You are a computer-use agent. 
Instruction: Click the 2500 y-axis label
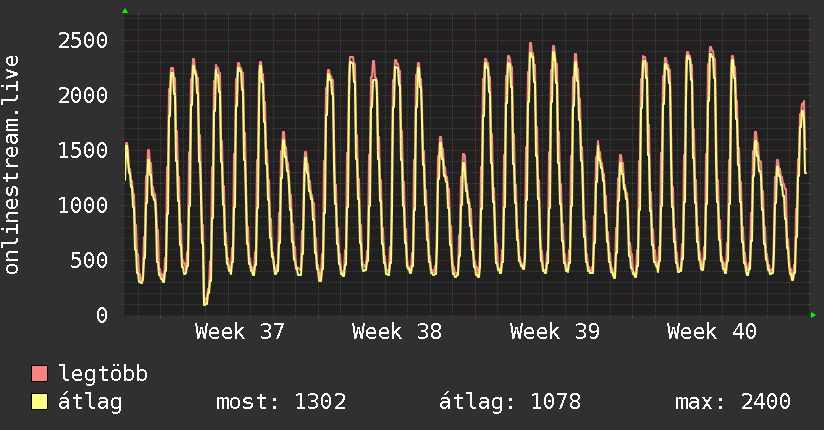[83, 40]
